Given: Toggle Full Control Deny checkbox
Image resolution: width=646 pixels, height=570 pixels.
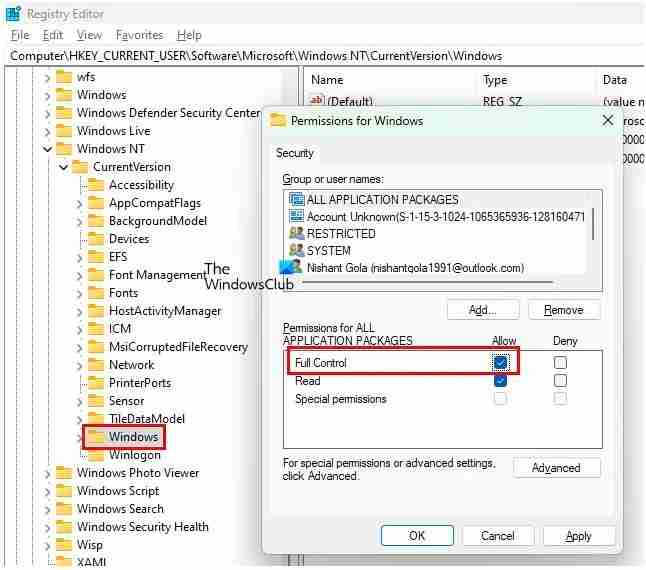Looking at the screenshot, I should [x=560, y=363].
